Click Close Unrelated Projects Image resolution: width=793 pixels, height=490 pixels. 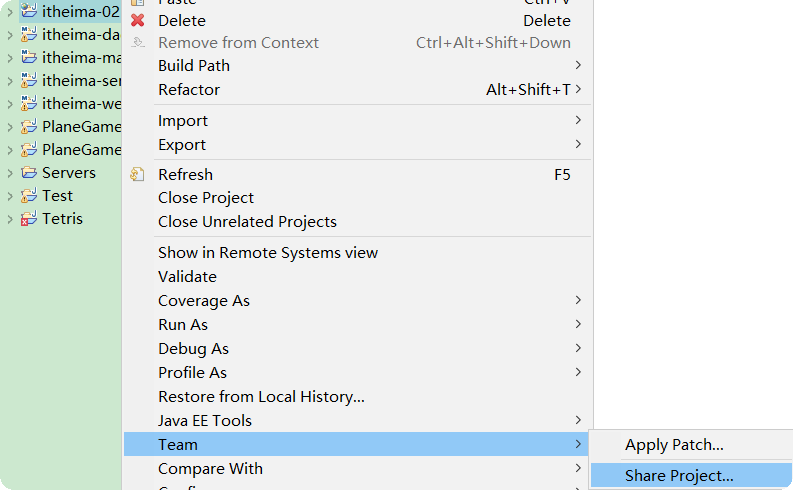pyautogui.click(x=247, y=222)
